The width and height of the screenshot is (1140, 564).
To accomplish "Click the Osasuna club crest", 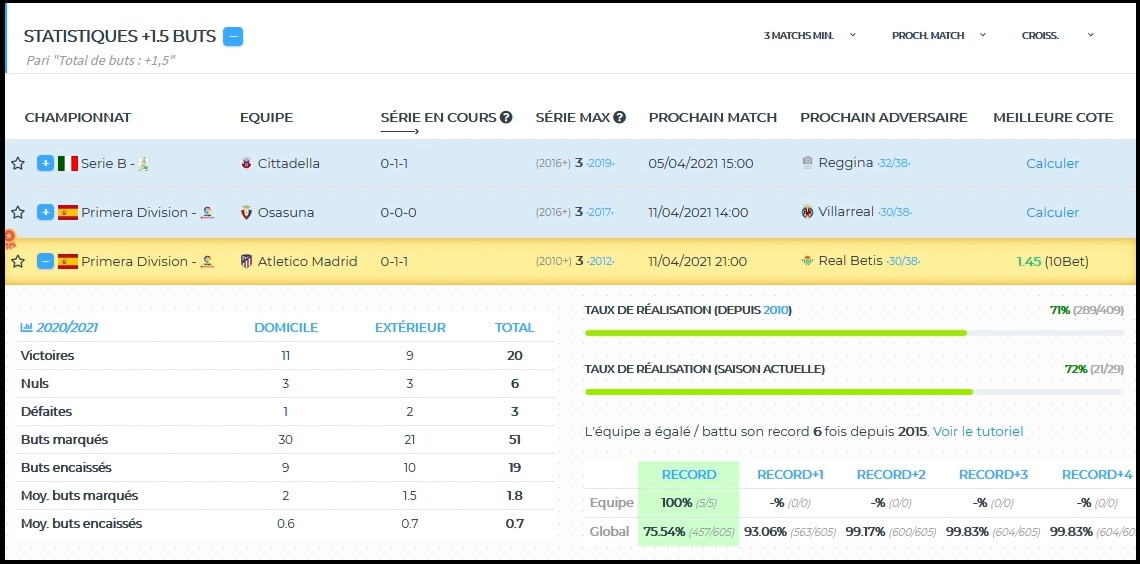I will pyautogui.click(x=246, y=212).
